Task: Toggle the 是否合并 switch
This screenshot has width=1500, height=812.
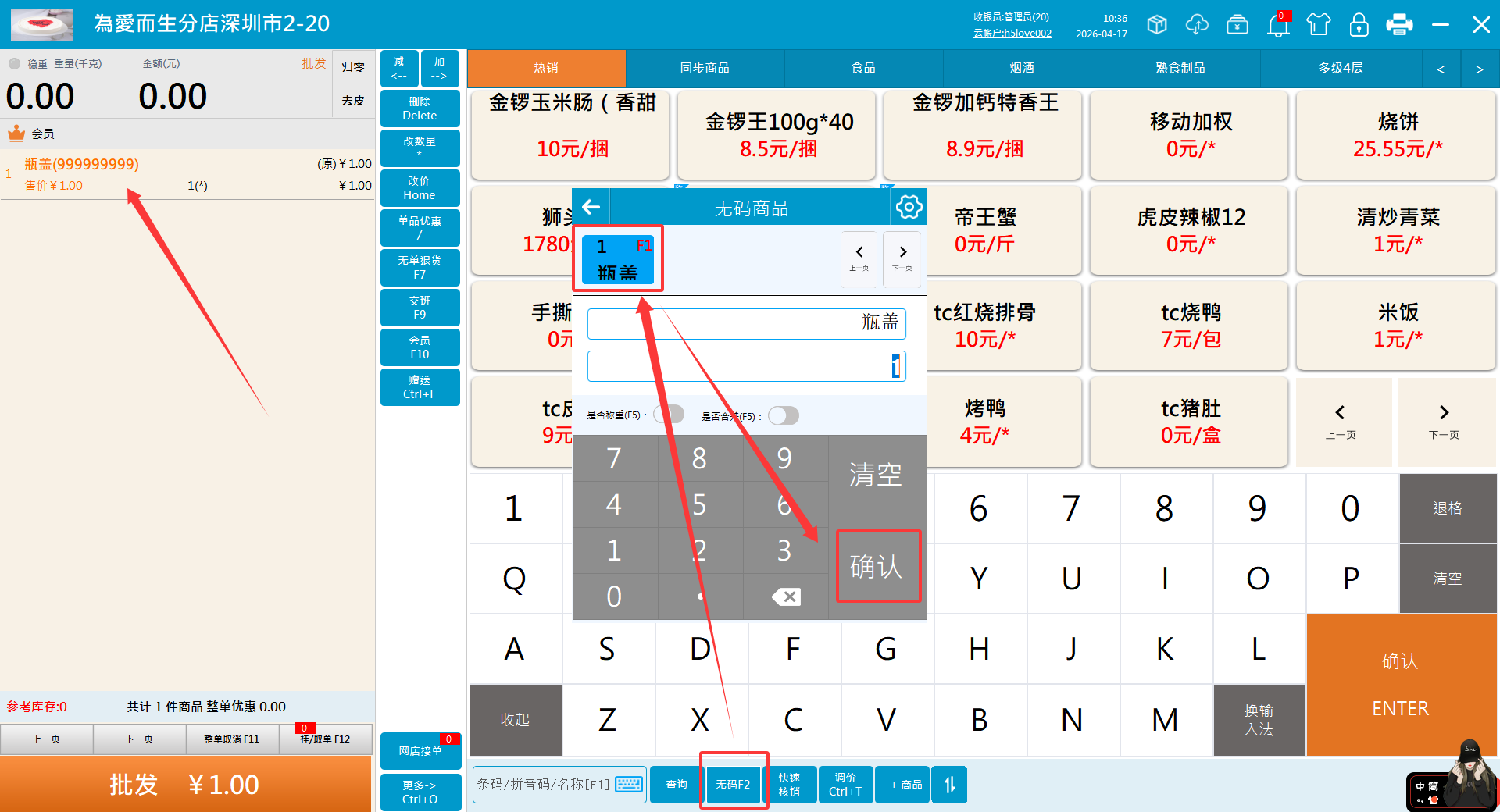Action: click(x=784, y=415)
